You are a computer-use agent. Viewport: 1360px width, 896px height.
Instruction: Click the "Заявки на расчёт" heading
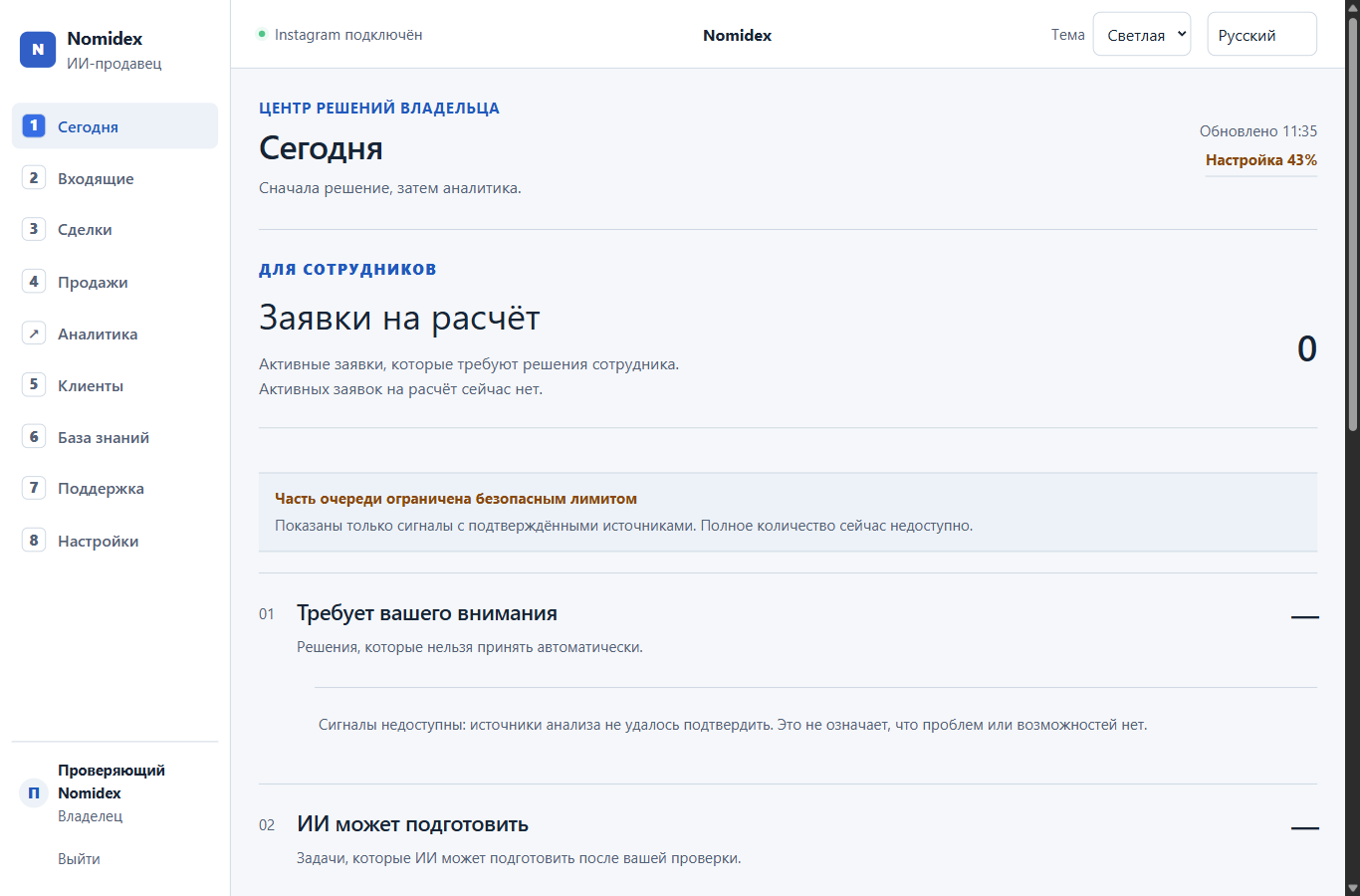coord(399,318)
